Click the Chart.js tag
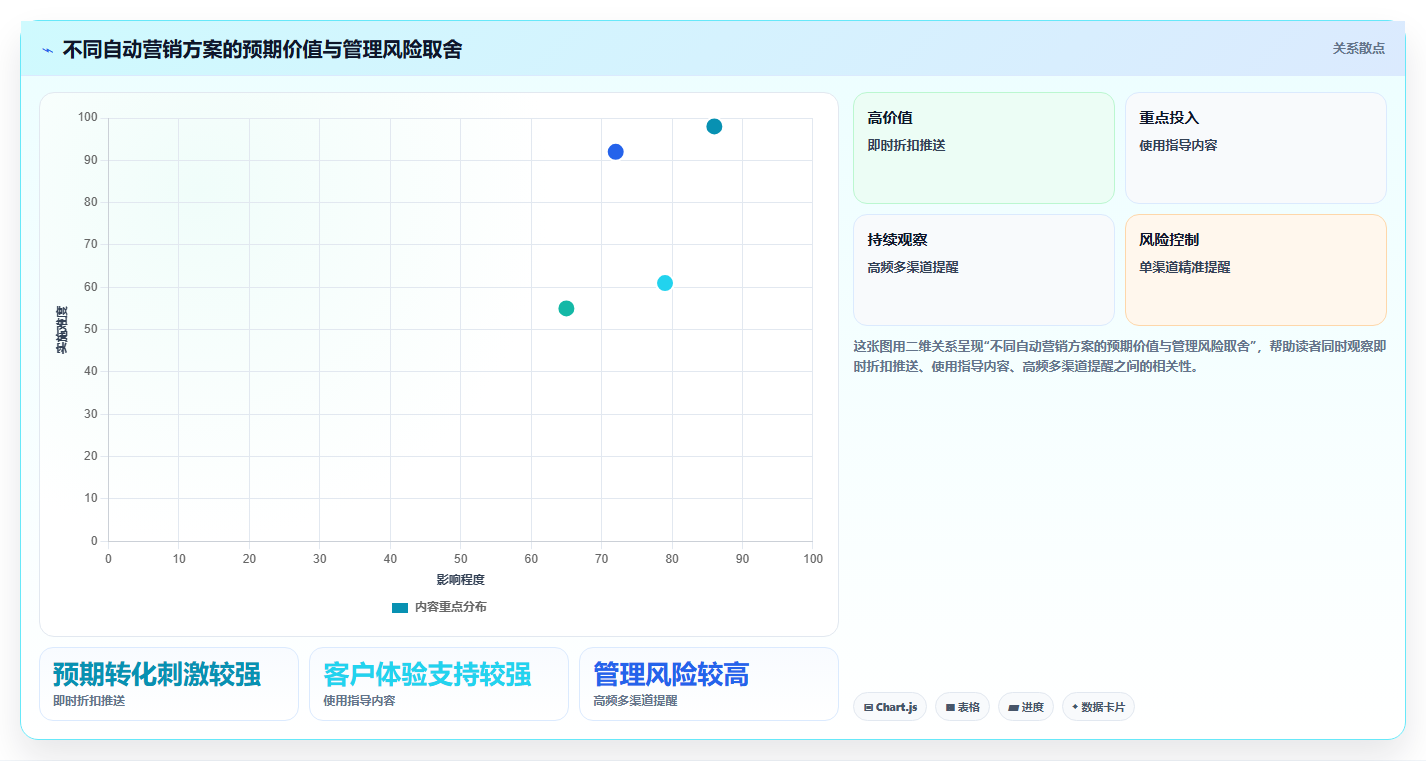The width and height of the screenshot is (1426, 761). (890, 707)
